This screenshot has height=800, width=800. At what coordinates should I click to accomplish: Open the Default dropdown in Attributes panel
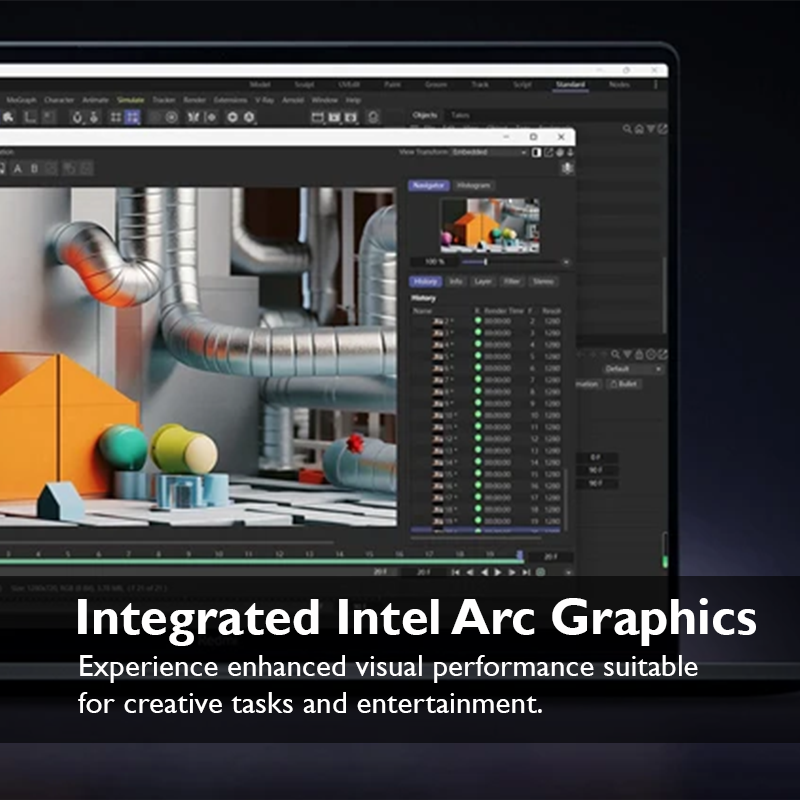tap(634, 368)
